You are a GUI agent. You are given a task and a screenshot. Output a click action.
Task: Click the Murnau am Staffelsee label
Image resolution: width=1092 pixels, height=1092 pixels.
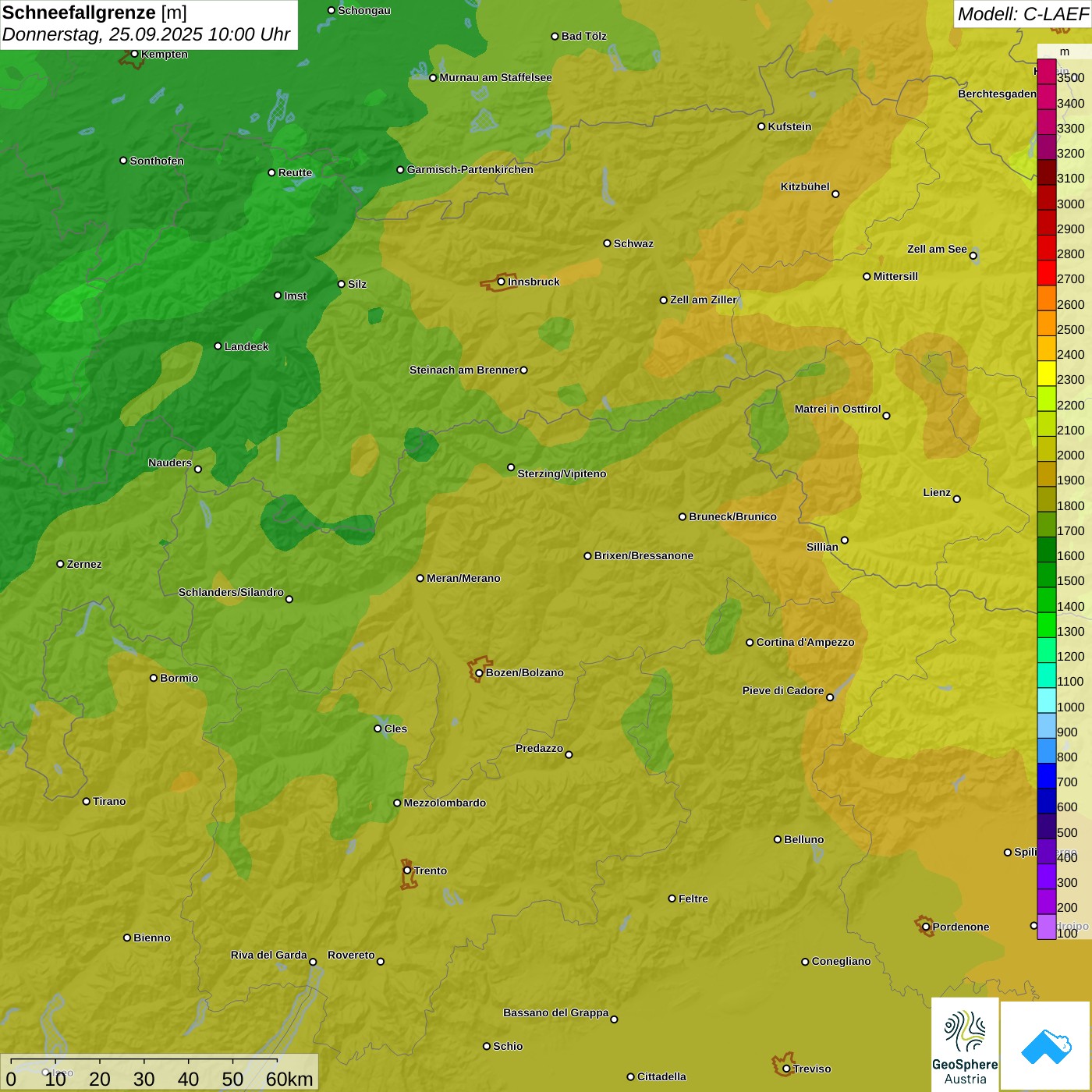495,77
